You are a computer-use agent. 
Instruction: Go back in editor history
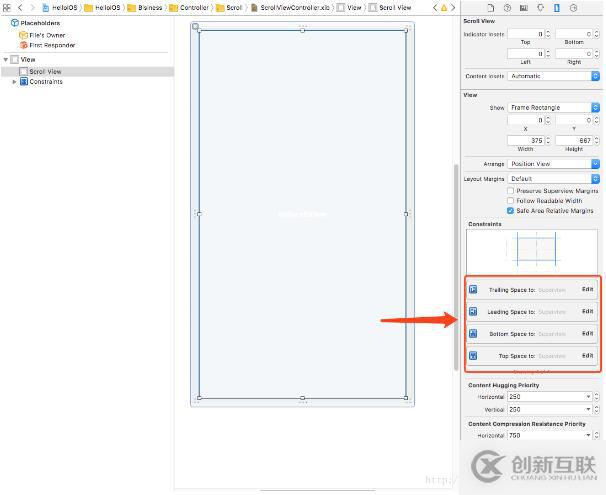(x=20, y=7)
